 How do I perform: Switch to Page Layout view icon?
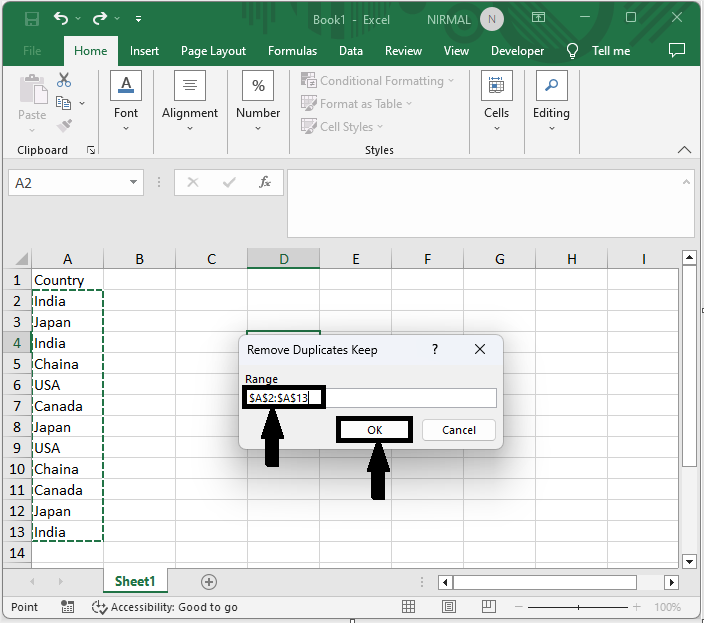click(x=449, y=607)
